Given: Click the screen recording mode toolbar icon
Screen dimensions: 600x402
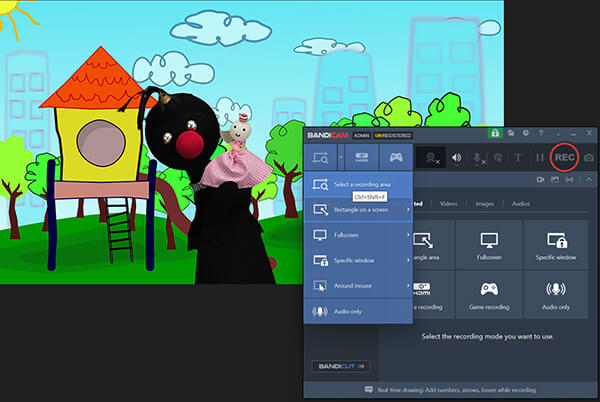Looking at the screenshot, I should 320,157.
